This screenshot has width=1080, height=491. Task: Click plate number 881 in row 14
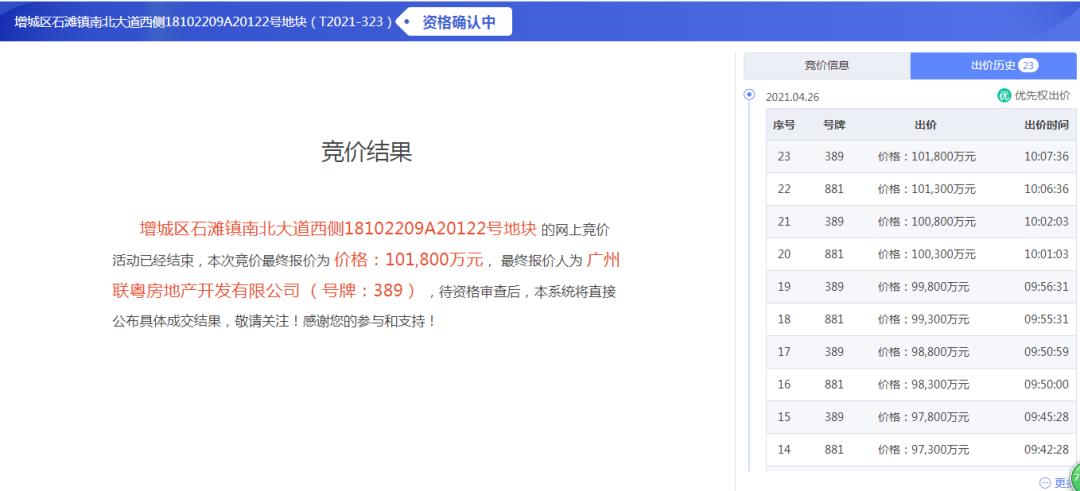834,450
